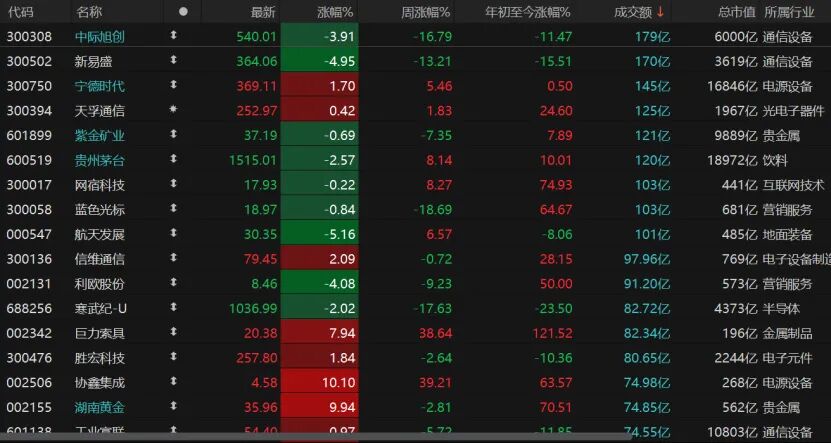Click the 名称 column header
The width and height of the screenshot is (831, 443).
89,12
